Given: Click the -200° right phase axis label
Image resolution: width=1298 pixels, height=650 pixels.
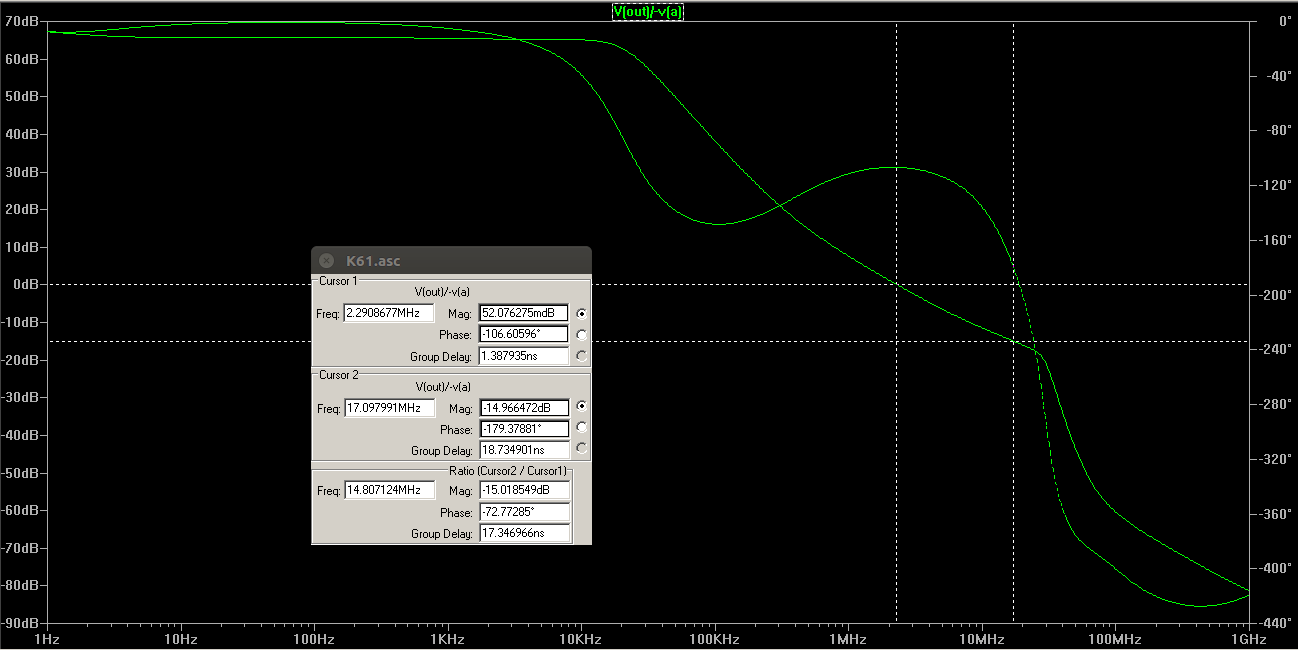Looking at the screenshot, I should [x=1274, y=295].
